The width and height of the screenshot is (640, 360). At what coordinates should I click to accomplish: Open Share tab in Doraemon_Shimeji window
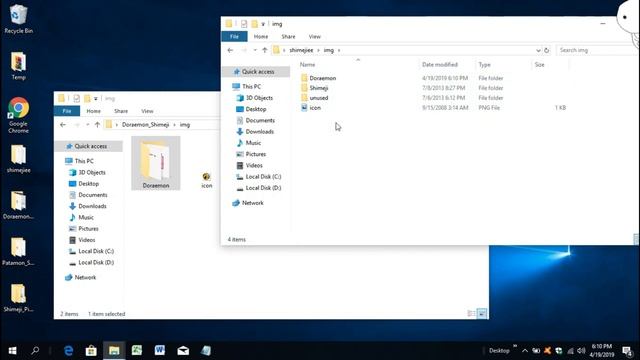(121, 111)
